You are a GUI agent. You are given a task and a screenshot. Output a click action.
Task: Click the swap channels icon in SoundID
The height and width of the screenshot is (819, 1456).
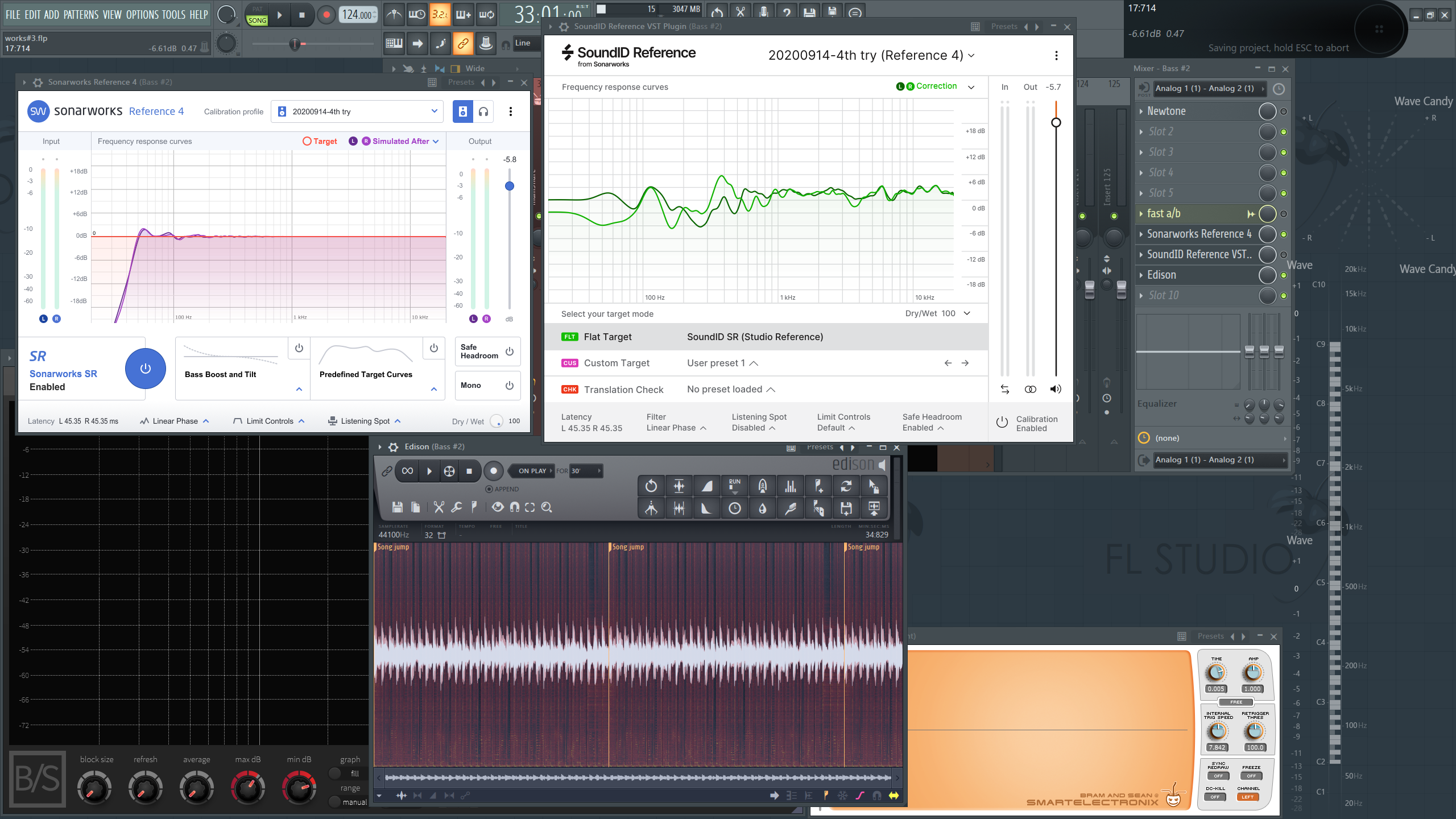(1005, 390)
